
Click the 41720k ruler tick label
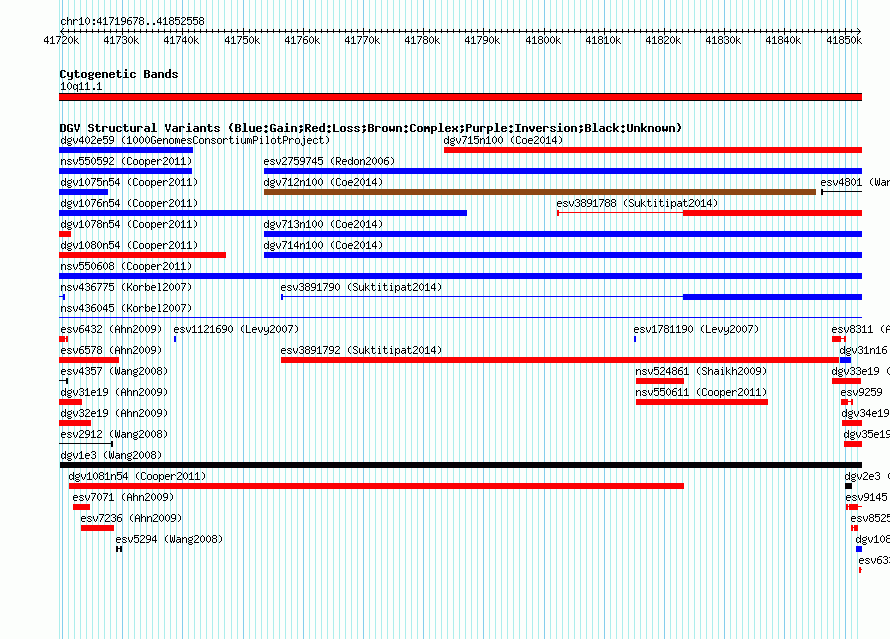(61, 40)
